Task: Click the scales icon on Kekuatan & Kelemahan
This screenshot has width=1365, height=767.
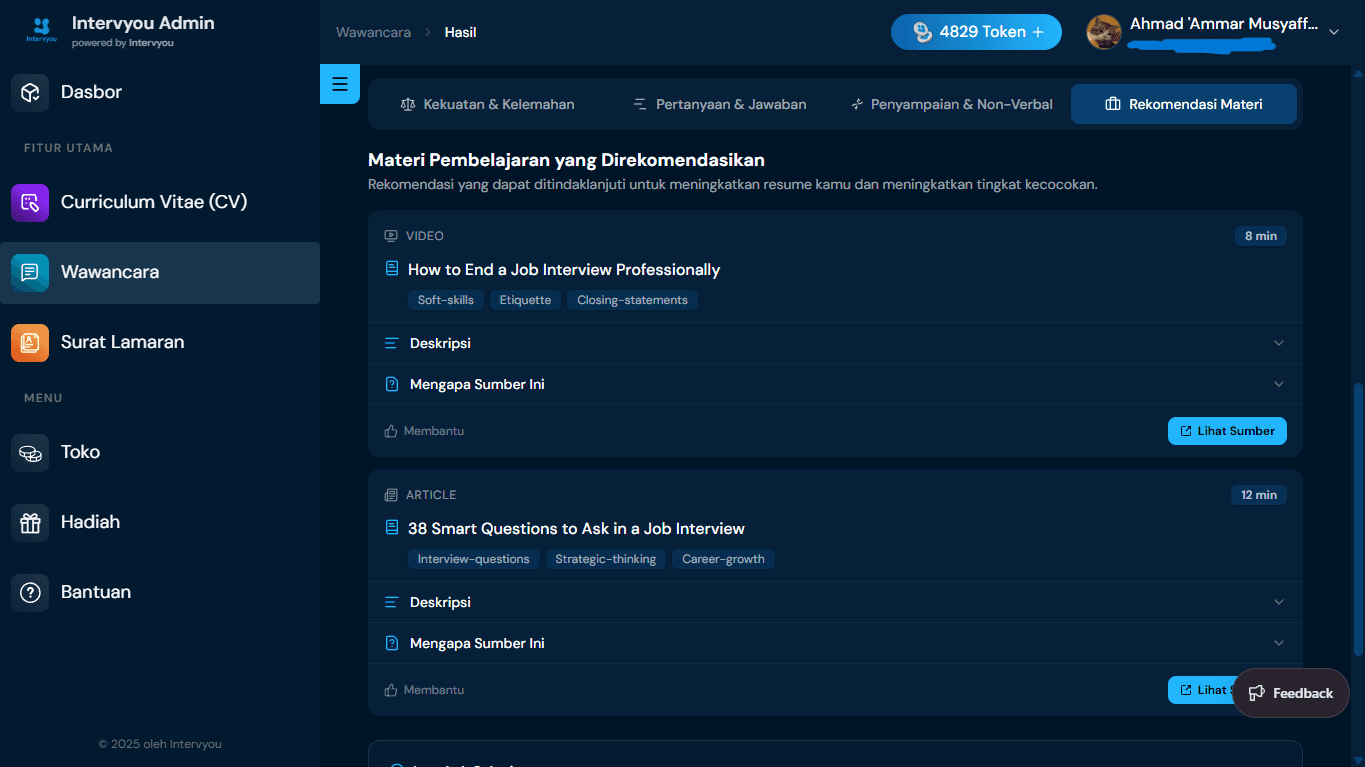Action: pyautogui.click(x=407, y=104)
